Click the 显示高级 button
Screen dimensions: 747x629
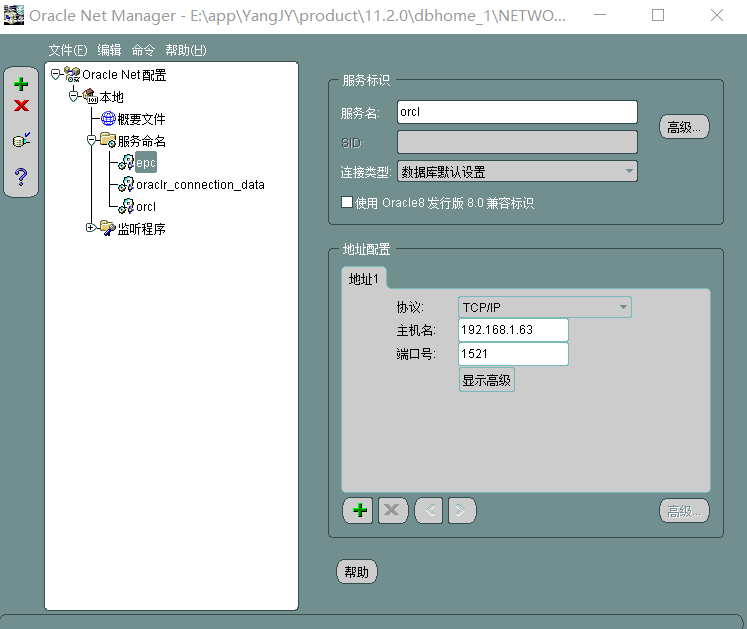click(486, 380)
